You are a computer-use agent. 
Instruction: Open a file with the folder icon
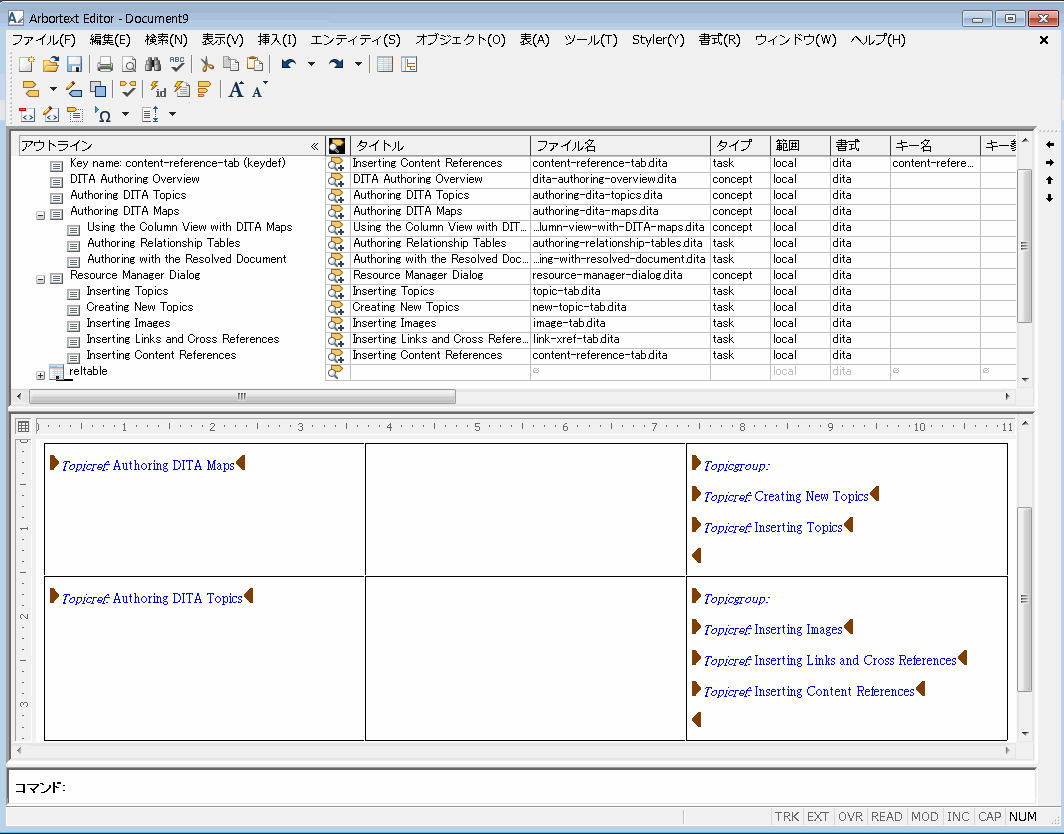coord(51,64)
